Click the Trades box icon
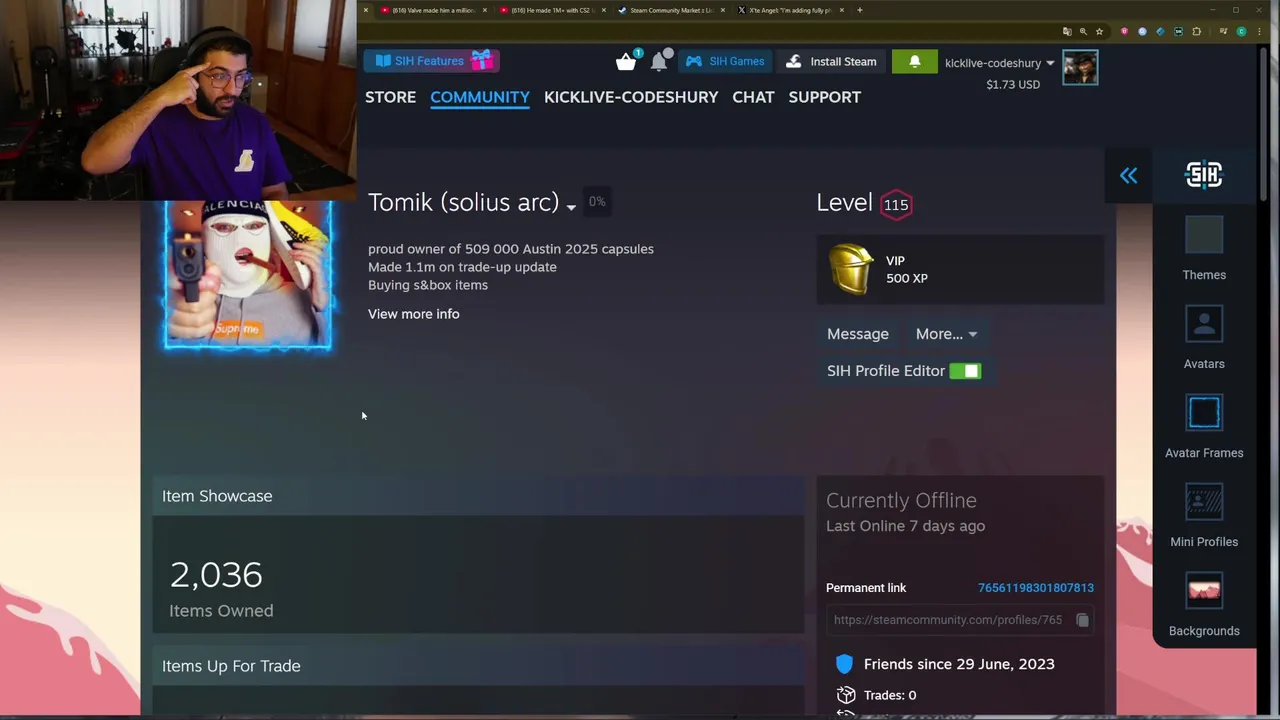Screen dimensions: 1280x720 (x=846, y=695)
